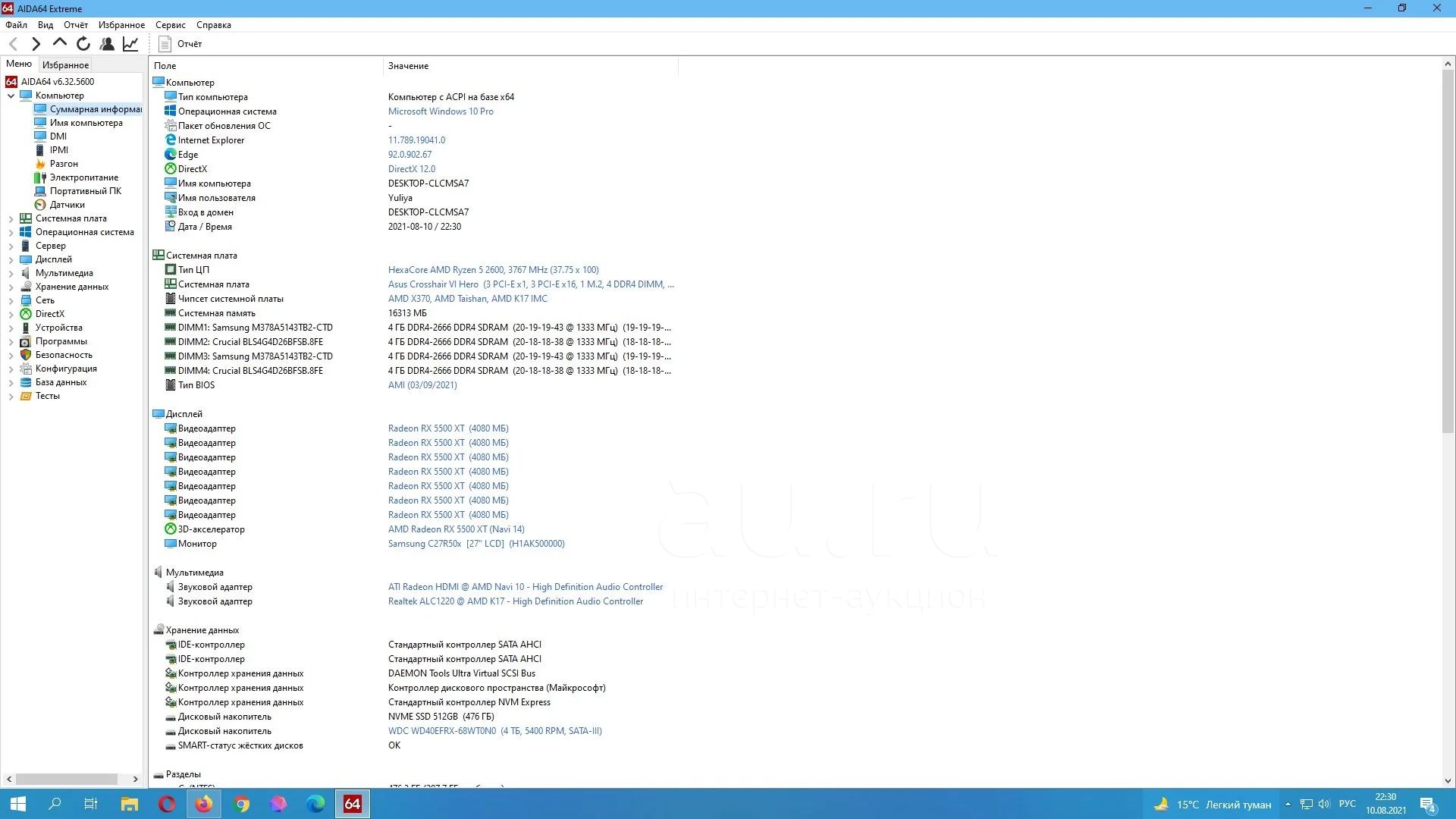Click the Безопасность shield icon
Screen dimensions: 1456x819
click(26, 355)
